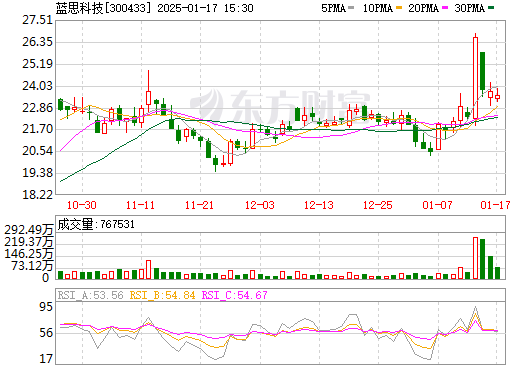Click the 30PMA legend label
Image resolution: width=520 pixels, height=365 pixels.
coord(469,8)
